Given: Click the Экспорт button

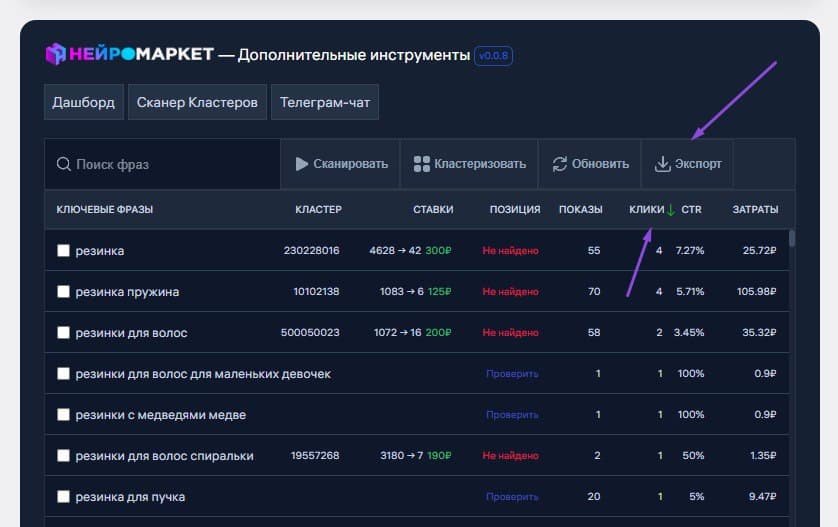Looking at the screenshot, I should point(687,164).
